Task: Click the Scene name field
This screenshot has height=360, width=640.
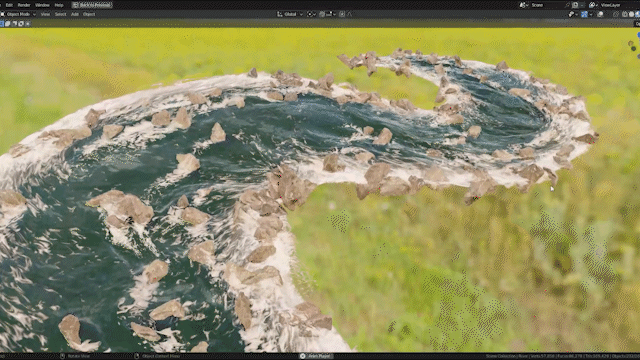Action: [547, 5]
